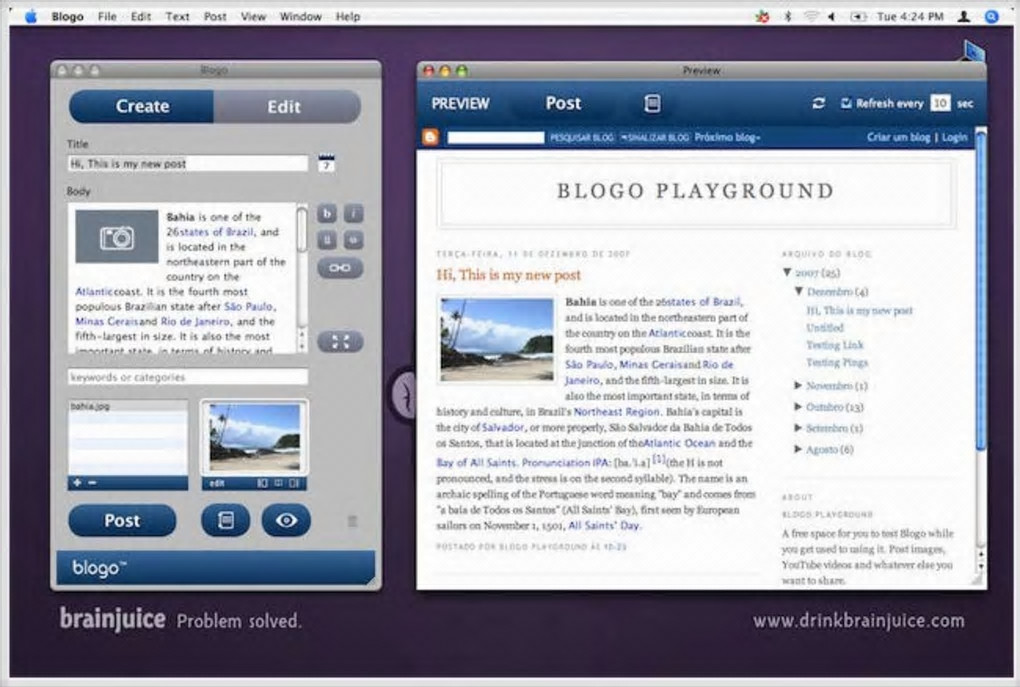The height and width of the screenshot is (687, 1020).
Task: Click the edit button under image thumbnail
Action: point(217,483)
